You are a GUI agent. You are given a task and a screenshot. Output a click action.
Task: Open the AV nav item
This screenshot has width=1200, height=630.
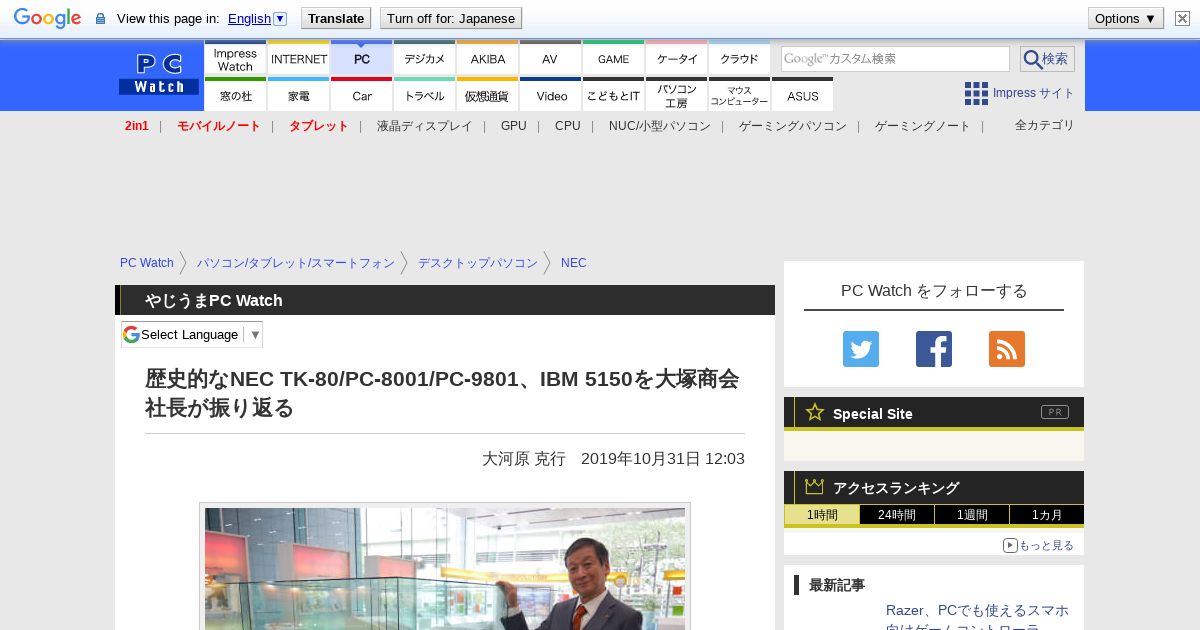[550, 59]
